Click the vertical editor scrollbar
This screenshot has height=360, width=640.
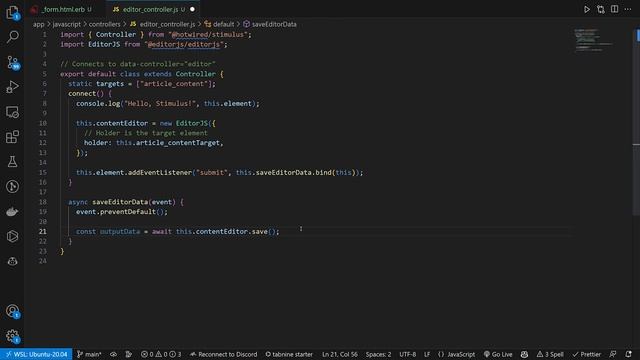coord(636,122)
